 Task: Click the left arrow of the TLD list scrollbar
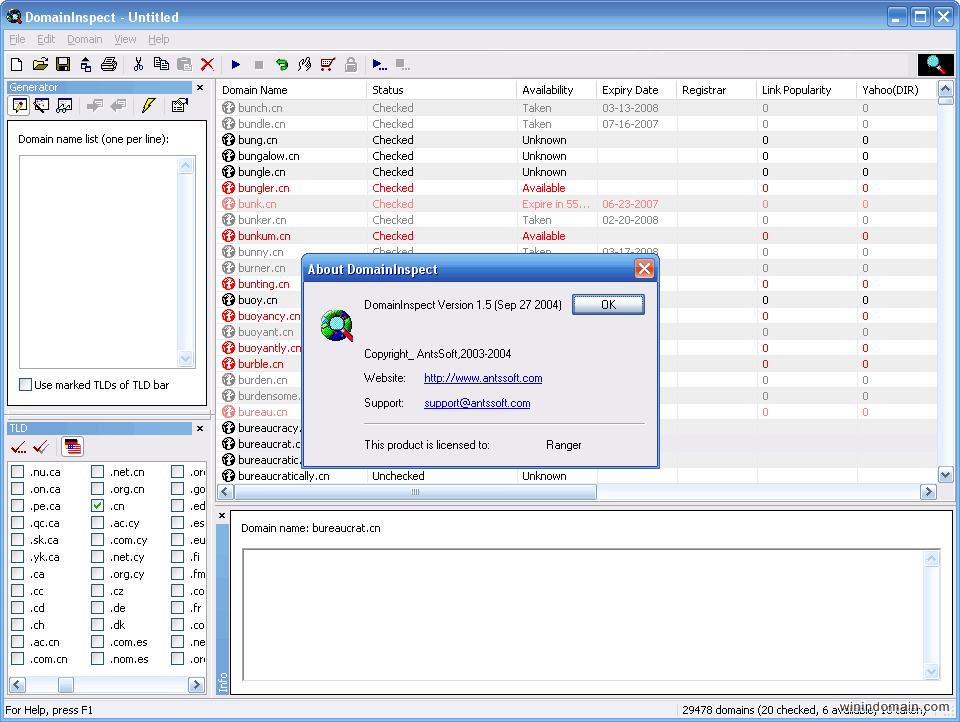pos(18,684)
